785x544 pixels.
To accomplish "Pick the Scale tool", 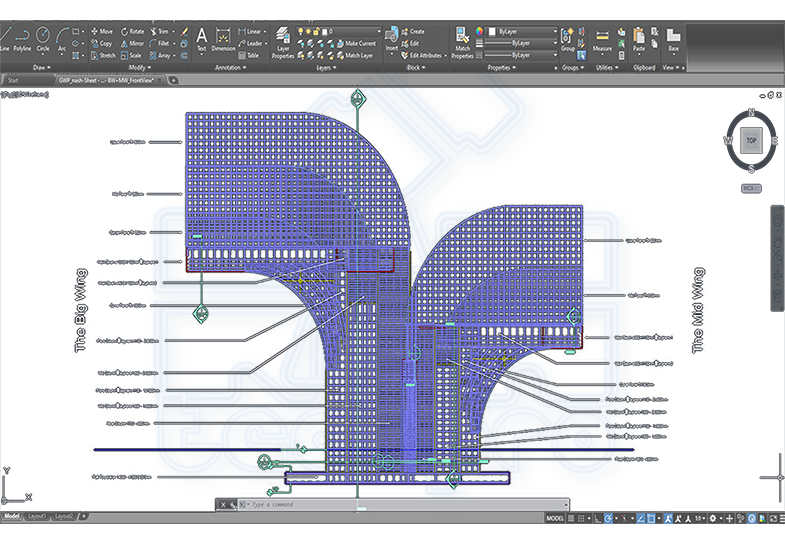I will (131, 56).
